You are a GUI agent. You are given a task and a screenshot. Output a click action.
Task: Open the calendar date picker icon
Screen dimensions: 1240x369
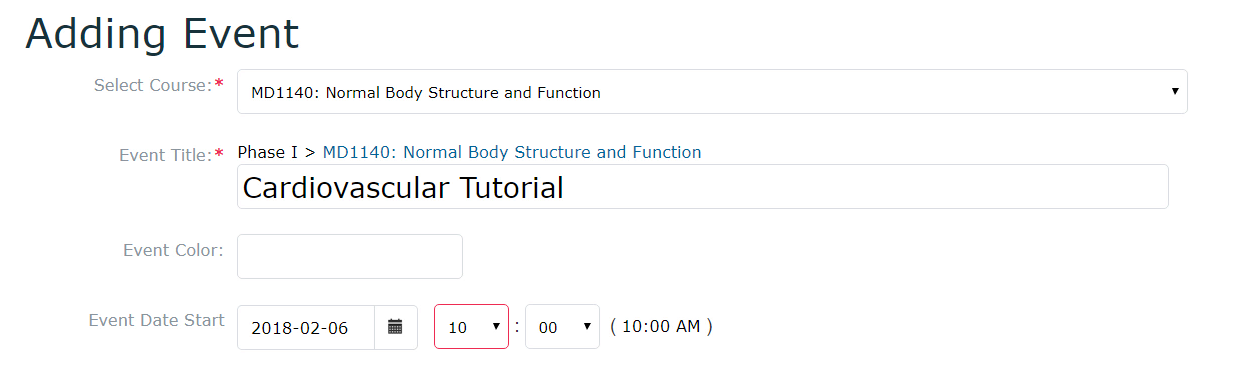point(395,327)
